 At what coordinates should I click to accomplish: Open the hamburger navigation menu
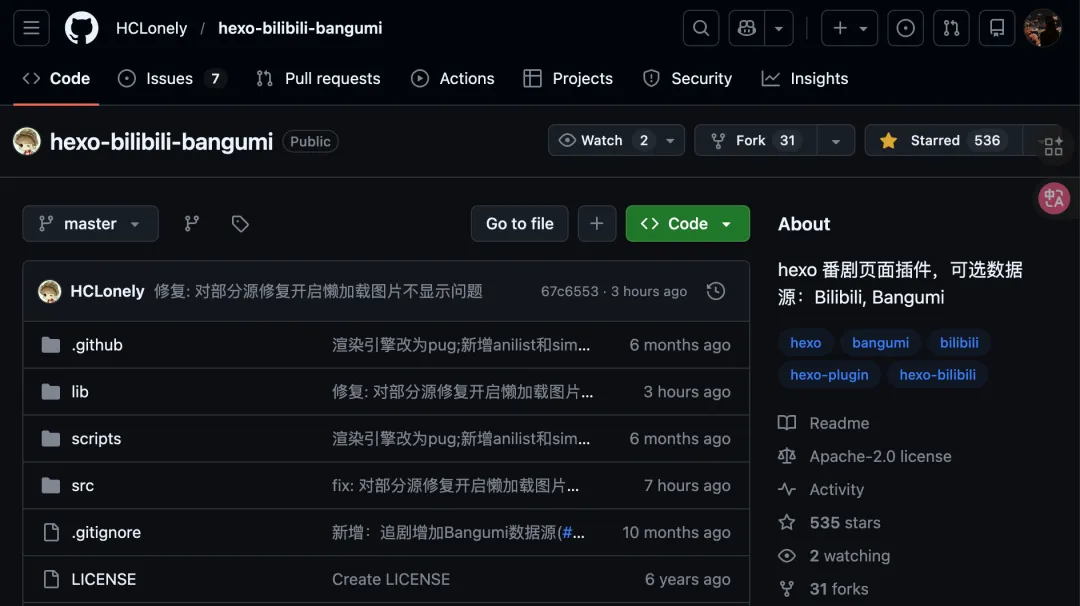[31, 28]
